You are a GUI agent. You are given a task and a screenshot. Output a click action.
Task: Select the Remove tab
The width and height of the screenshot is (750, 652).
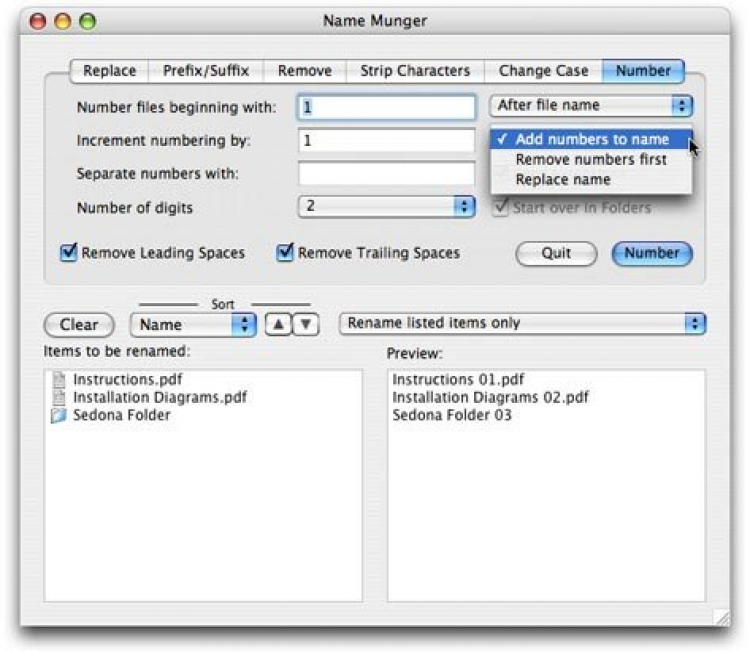coord(305,71)
